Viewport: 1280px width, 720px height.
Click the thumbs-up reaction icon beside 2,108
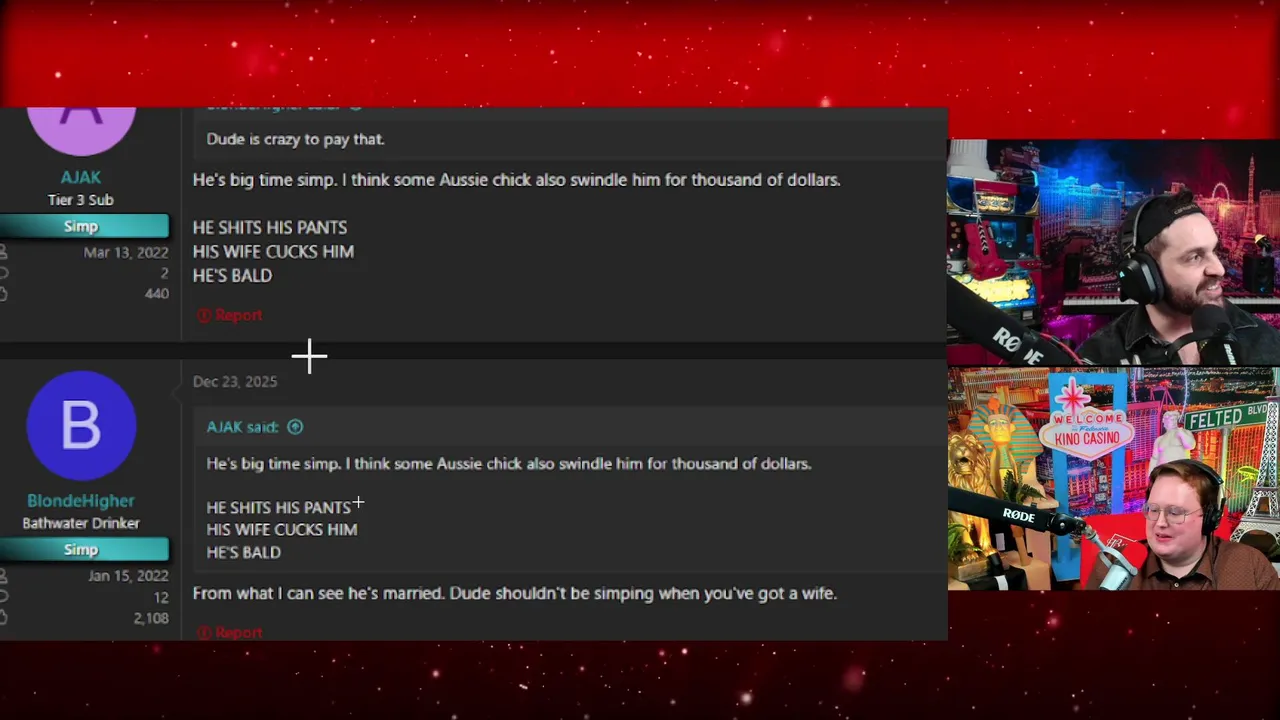coord(3,618)
